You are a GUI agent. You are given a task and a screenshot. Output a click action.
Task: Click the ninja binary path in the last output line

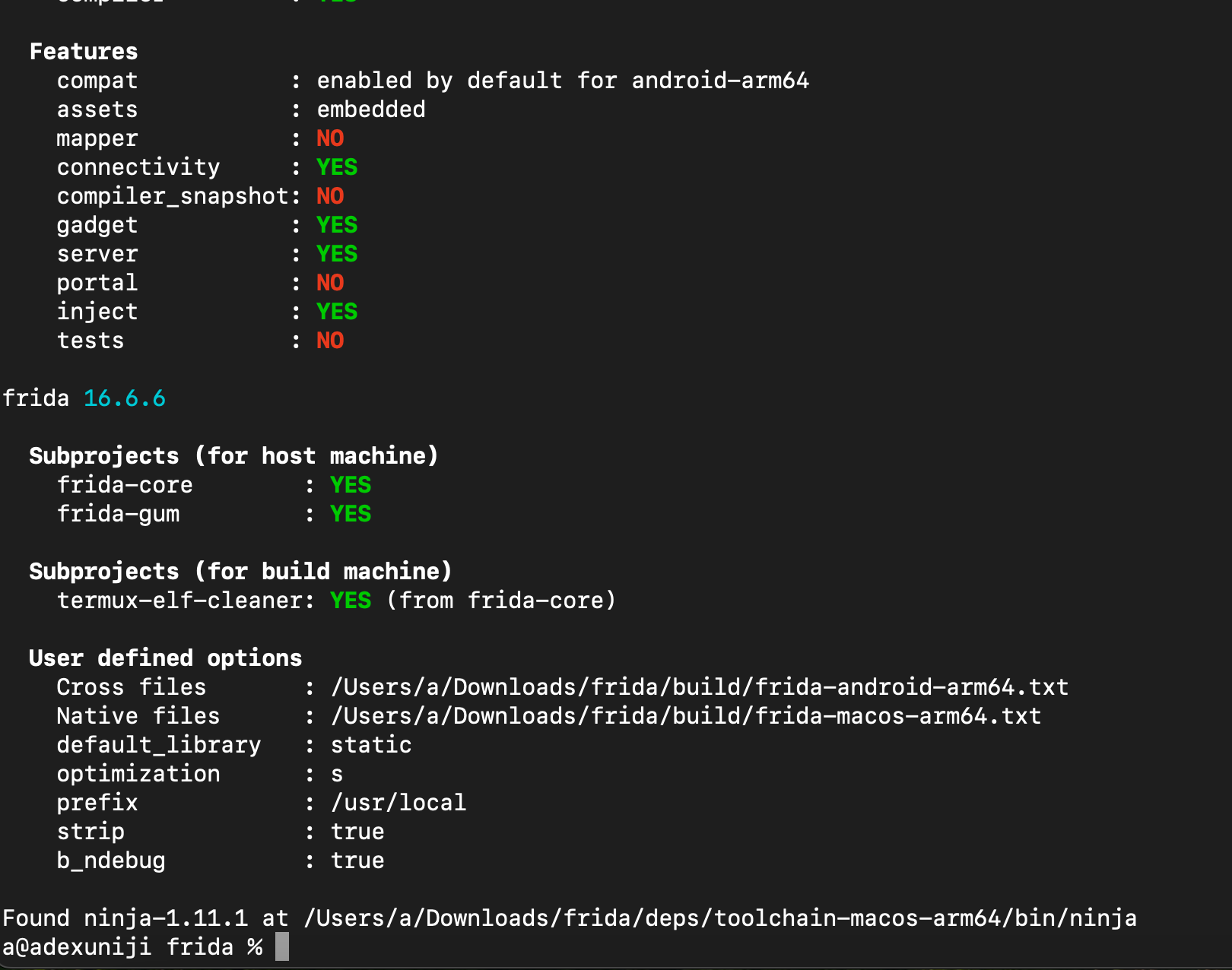(719, 918)
